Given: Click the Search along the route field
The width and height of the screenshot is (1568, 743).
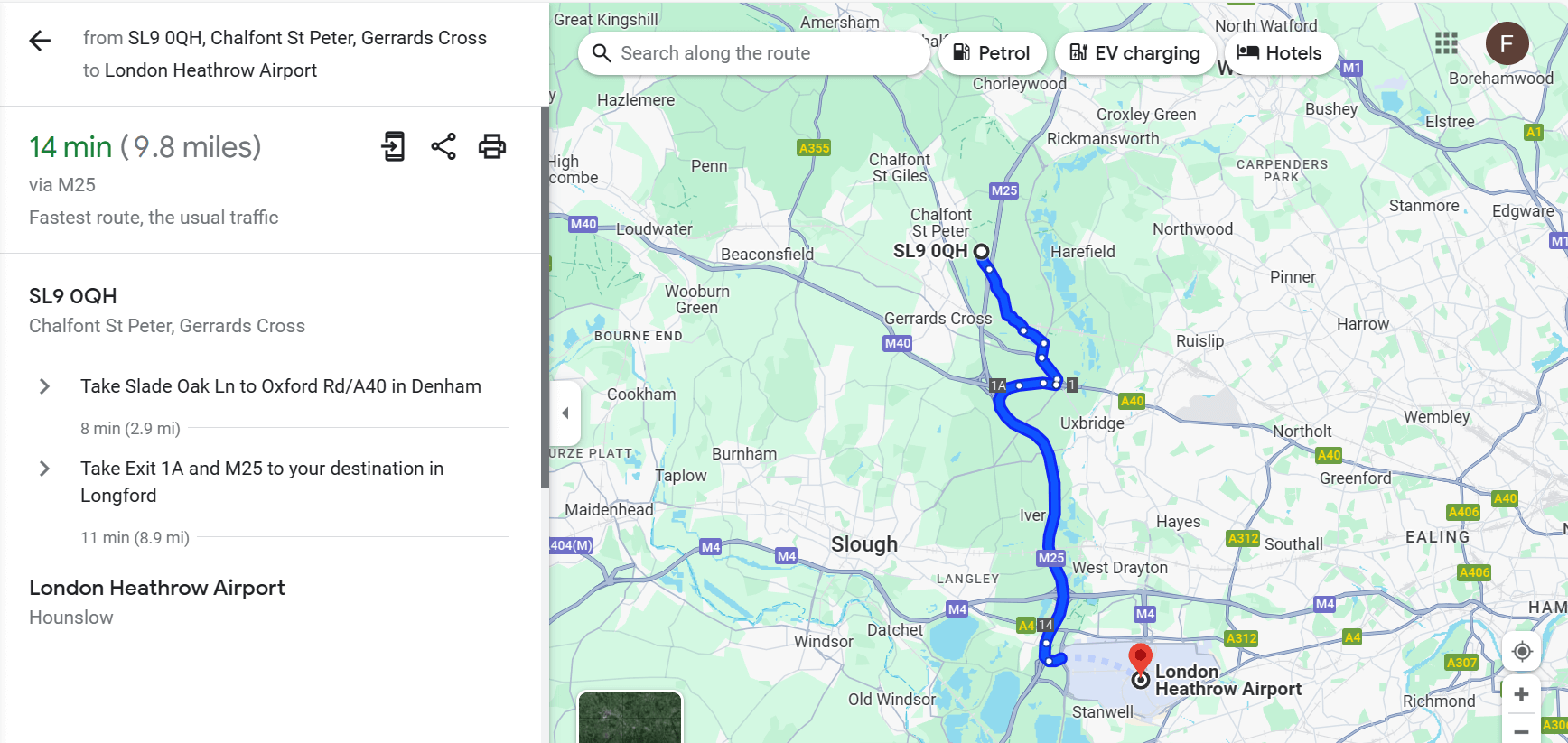Looking at the screenshot, I should click(x=753, y=53).
